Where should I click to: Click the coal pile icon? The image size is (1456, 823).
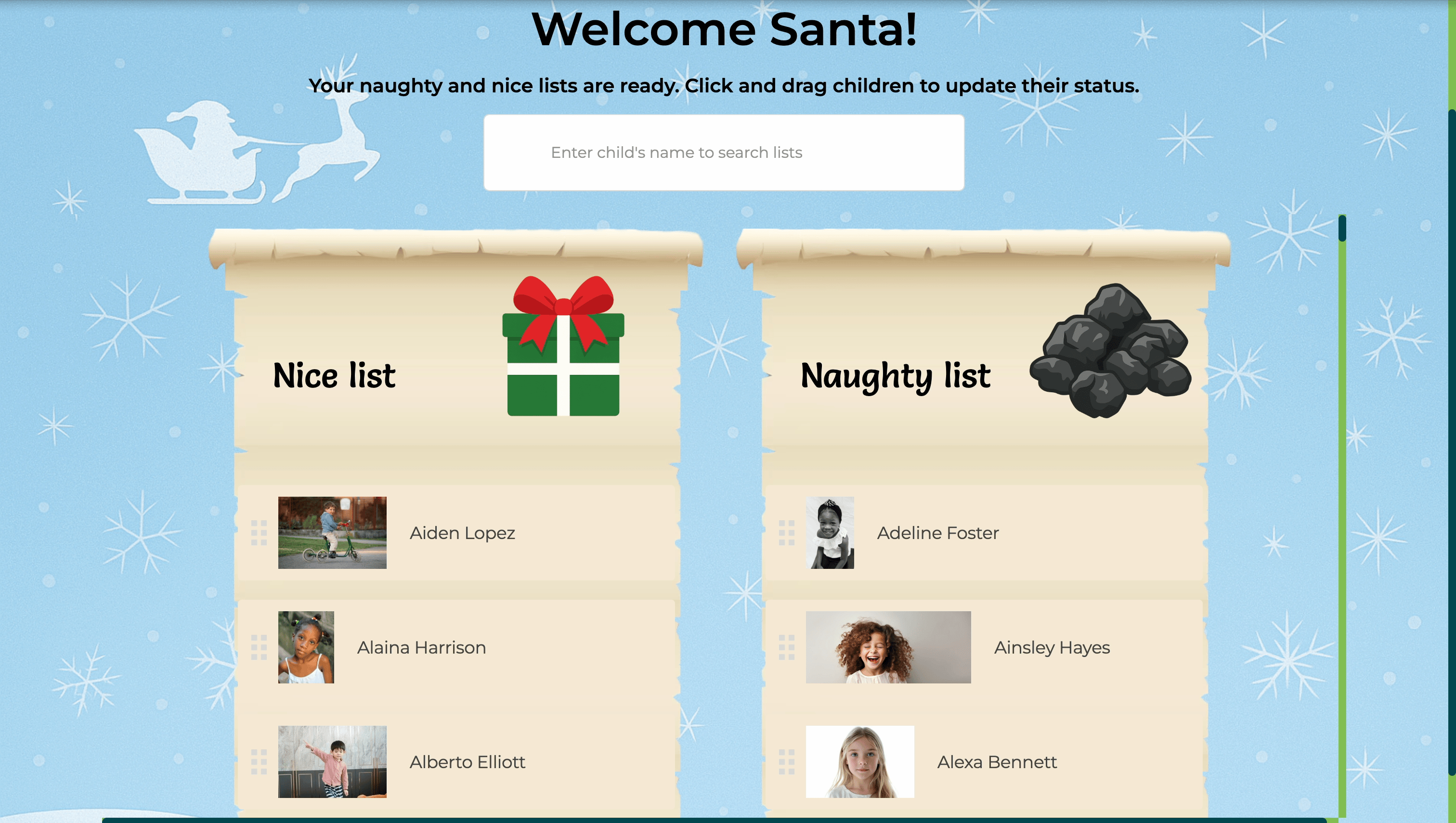1110,350
